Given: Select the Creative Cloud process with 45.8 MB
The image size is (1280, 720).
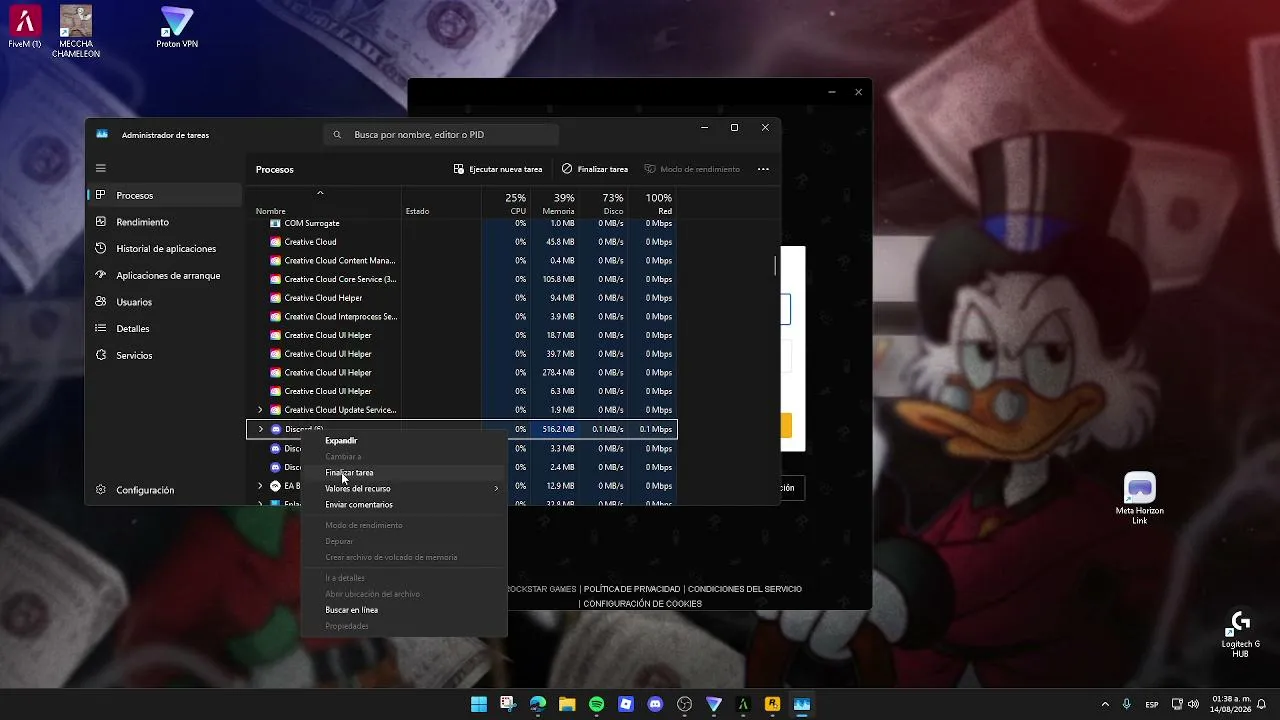Looking at the screenshot, I should (462, 242).
